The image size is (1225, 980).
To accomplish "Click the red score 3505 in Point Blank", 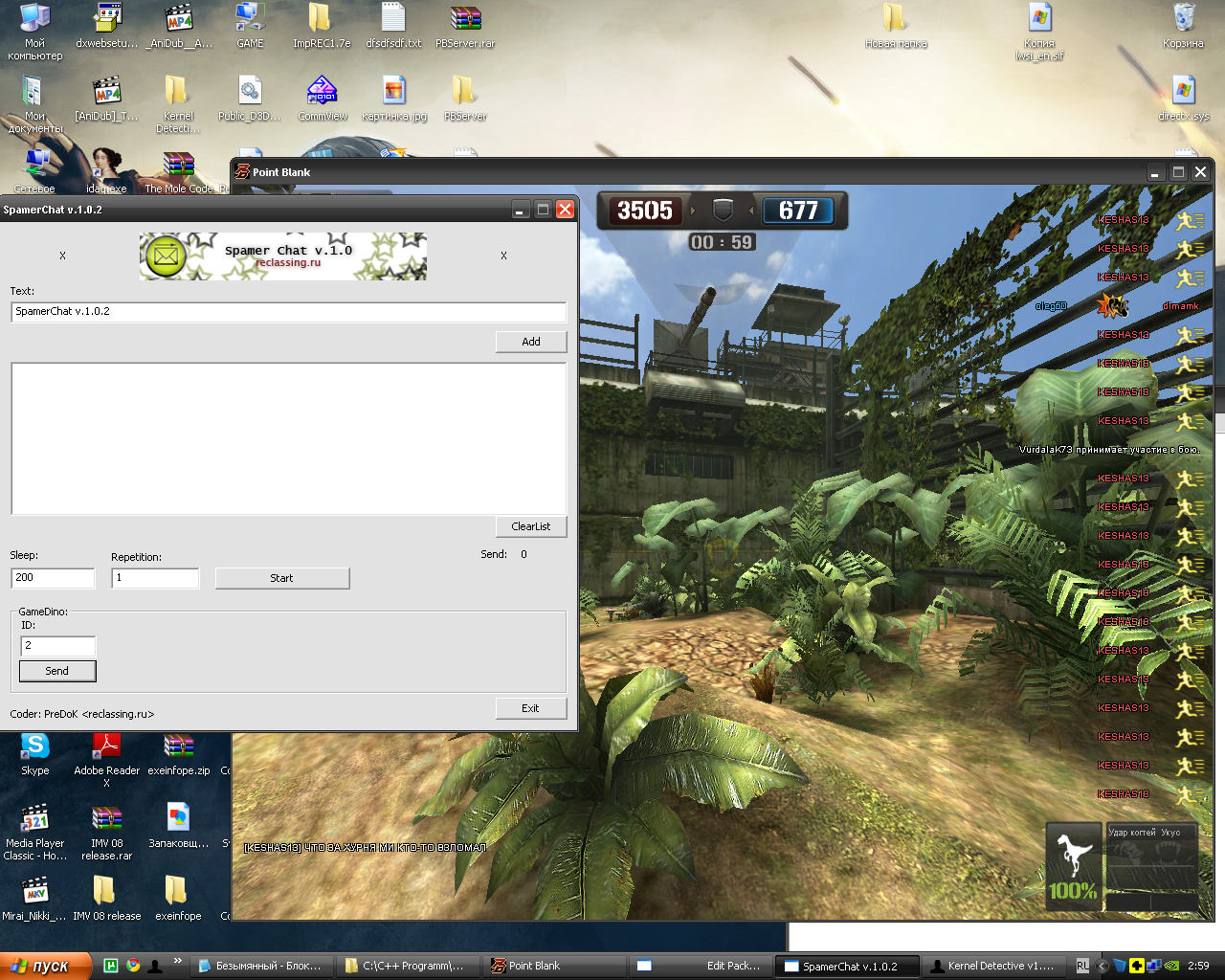I will click(645, 211).
